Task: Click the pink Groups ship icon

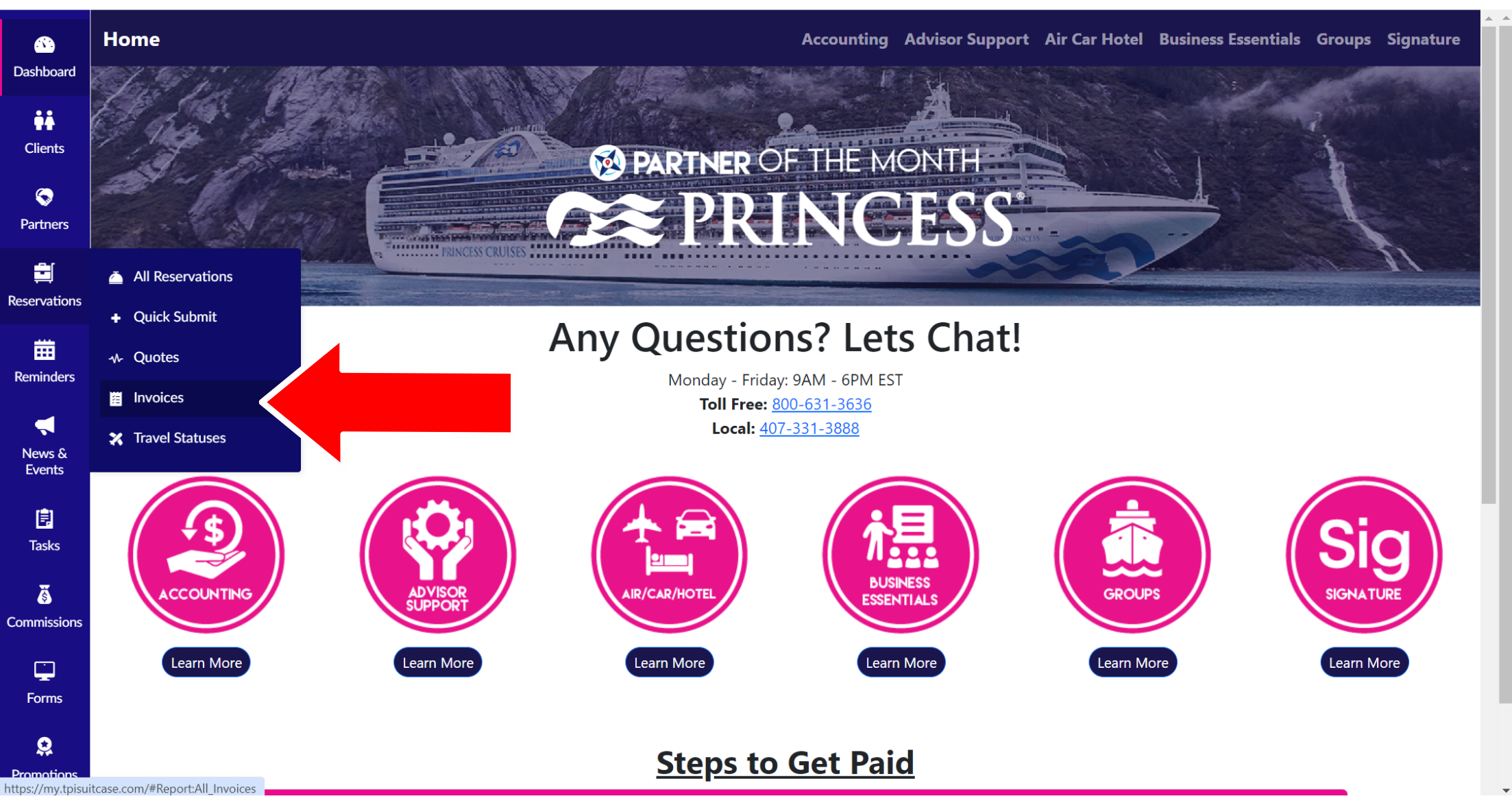Action: pos(1132,554)
